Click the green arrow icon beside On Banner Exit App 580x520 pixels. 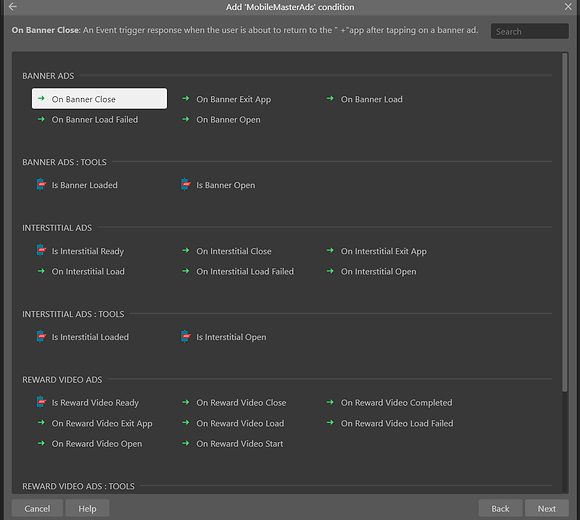pos(186,98)
